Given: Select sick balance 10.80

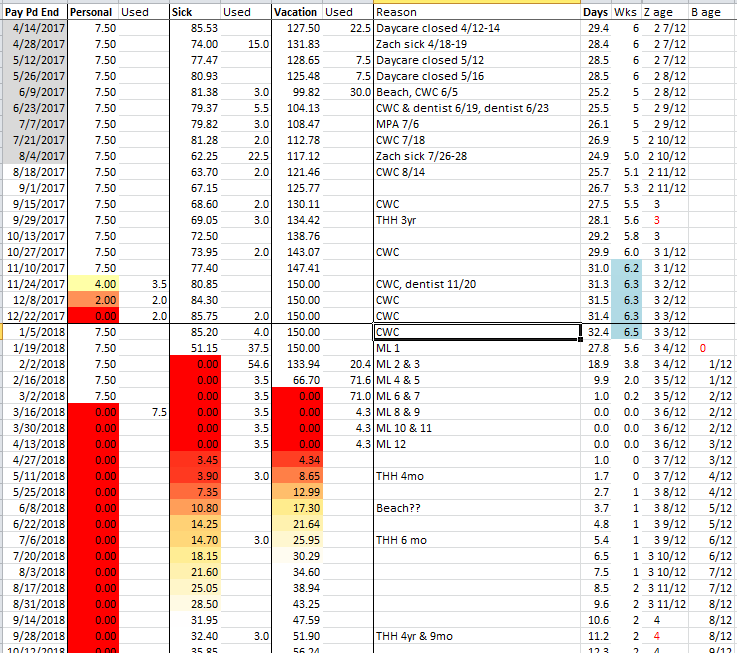Looking at the screenshot, I should click(x=195, y=508).
